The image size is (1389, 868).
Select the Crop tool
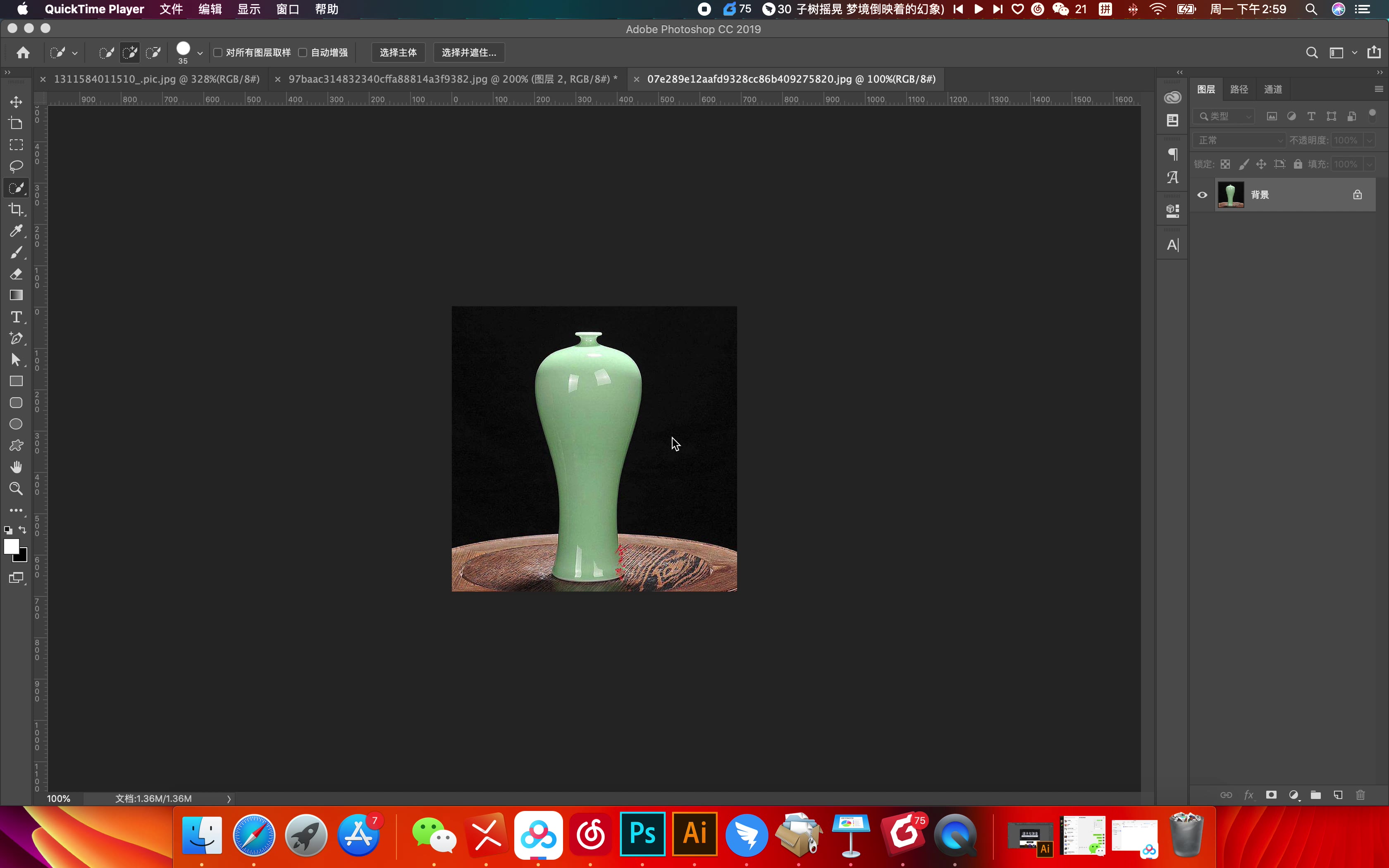16,210
